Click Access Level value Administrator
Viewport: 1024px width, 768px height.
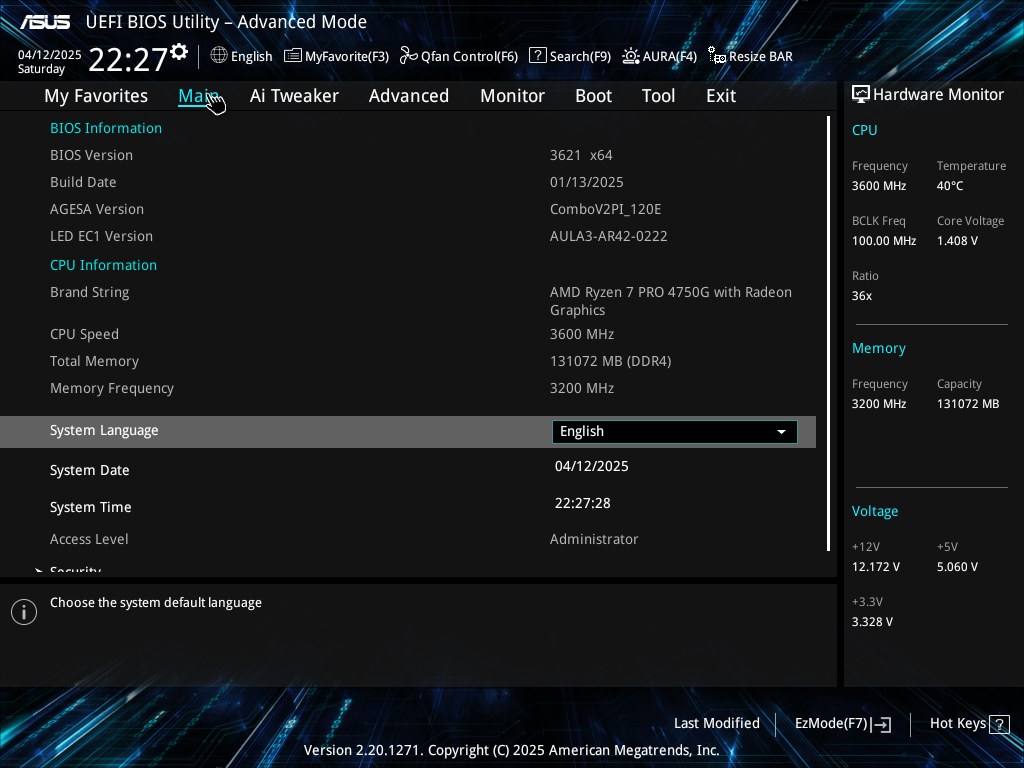[x=594, y=539]
